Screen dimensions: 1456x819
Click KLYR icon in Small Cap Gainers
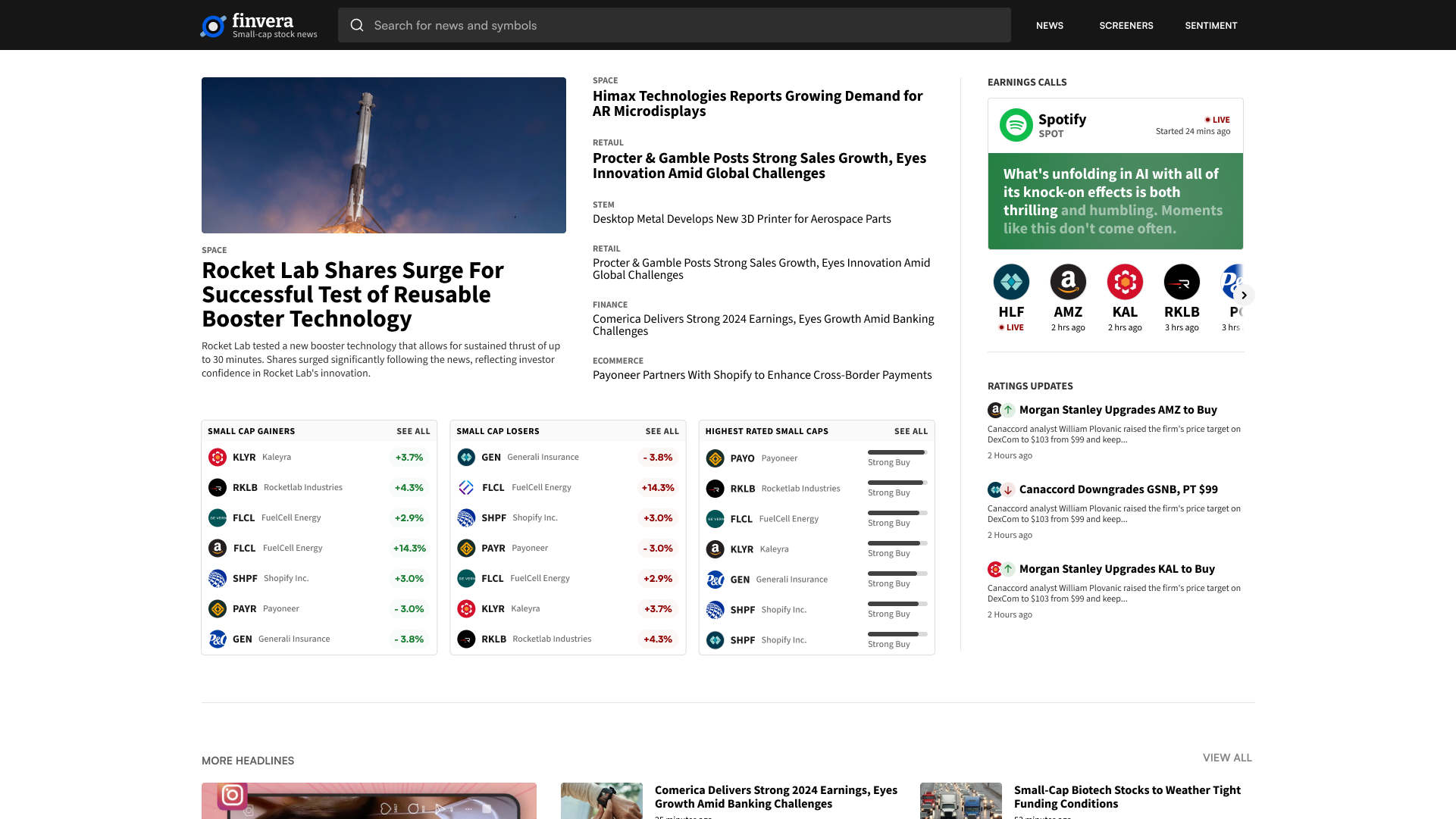tap(218, 458)
